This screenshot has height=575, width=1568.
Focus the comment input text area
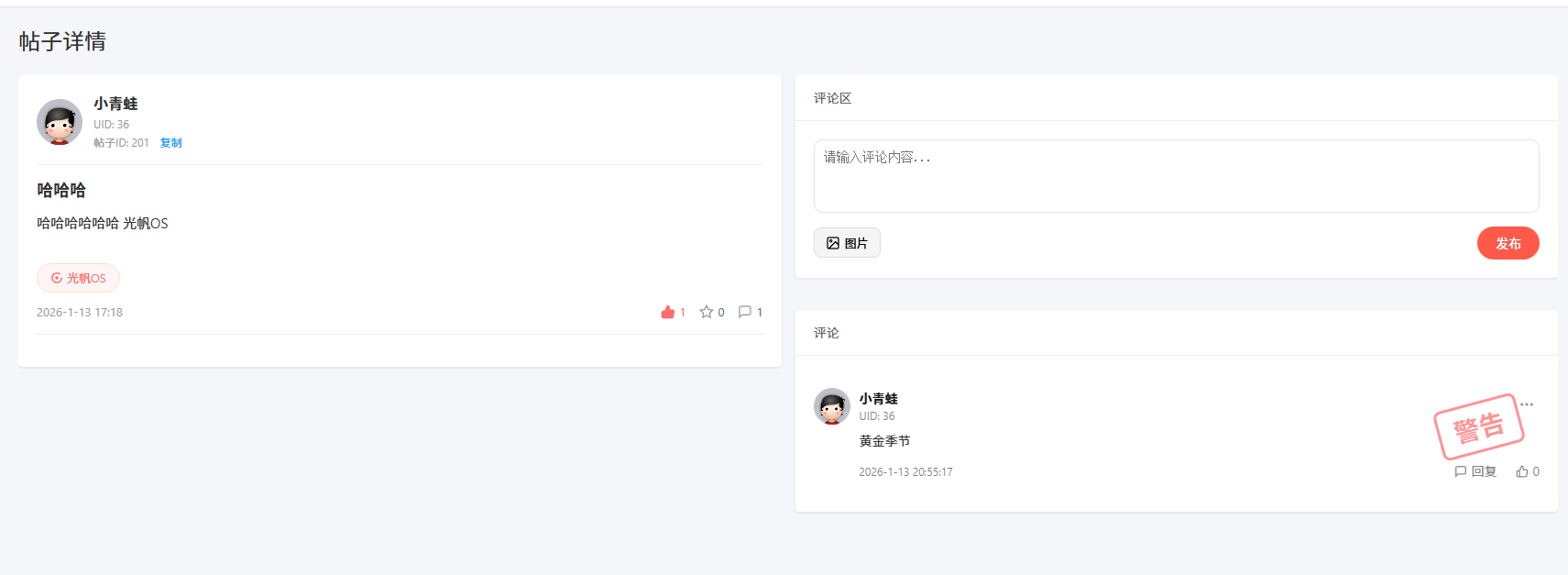[x=1176, y=176]
